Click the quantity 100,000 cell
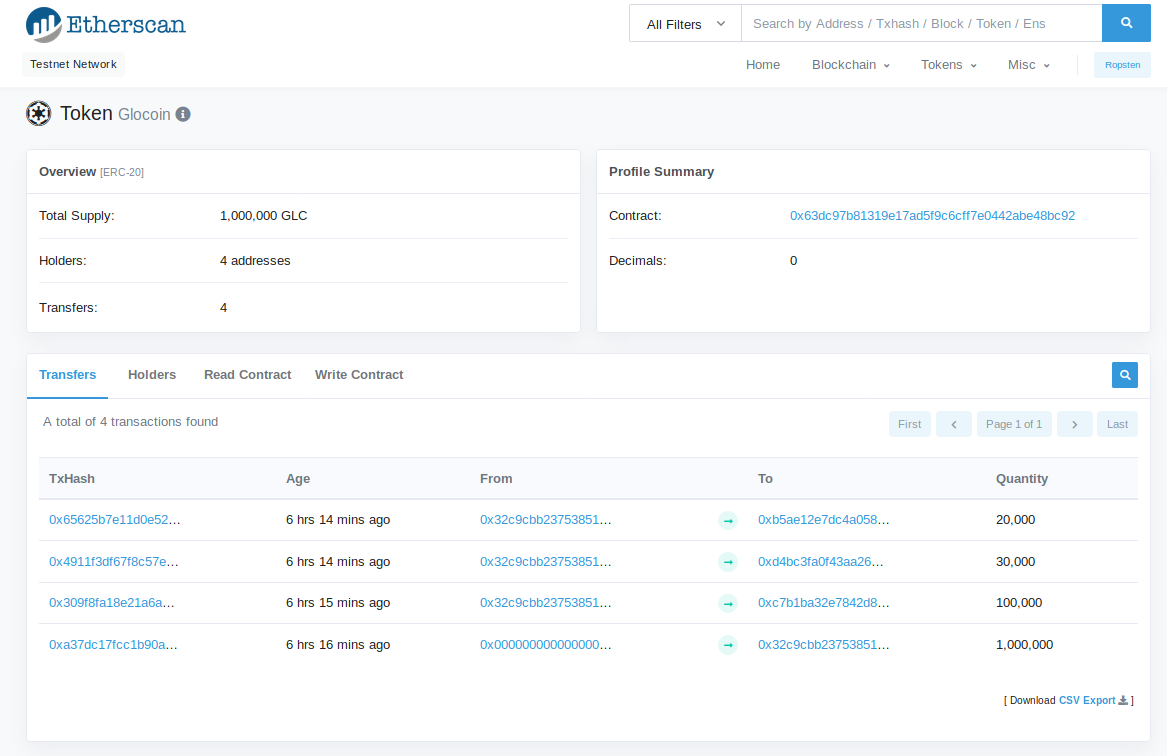The width and height of the screenshot is (1167, 756). point(1019,603)
